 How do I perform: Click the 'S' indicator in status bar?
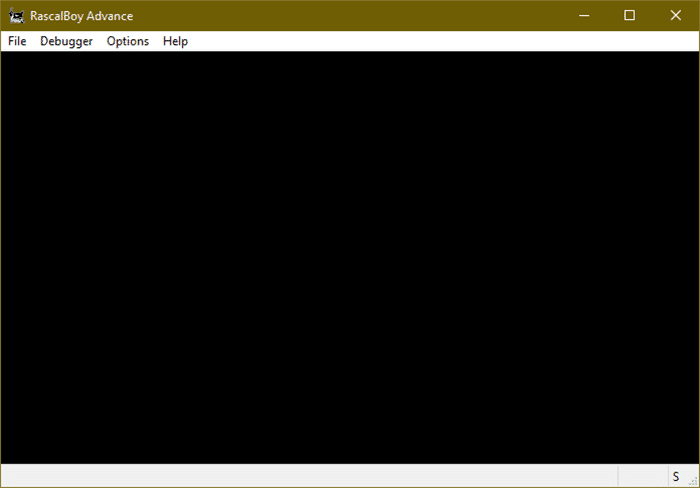click(676, 477)
